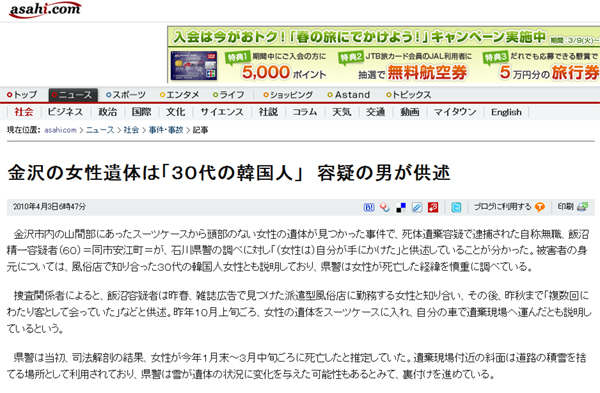Image resolution: width=600 pixels, height=393 pixels.
Task: Open the エンタメ tab
Action: (x=179, y=95)
